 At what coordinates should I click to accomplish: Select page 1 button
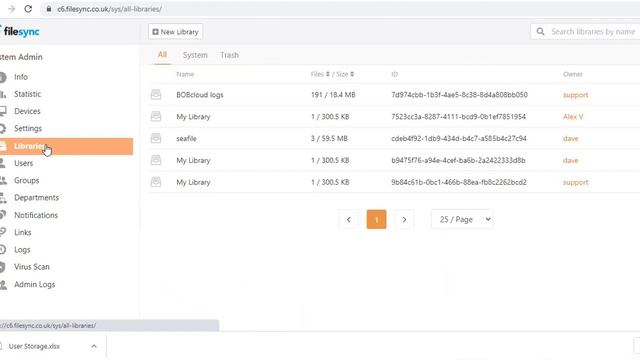coord(376,220)
